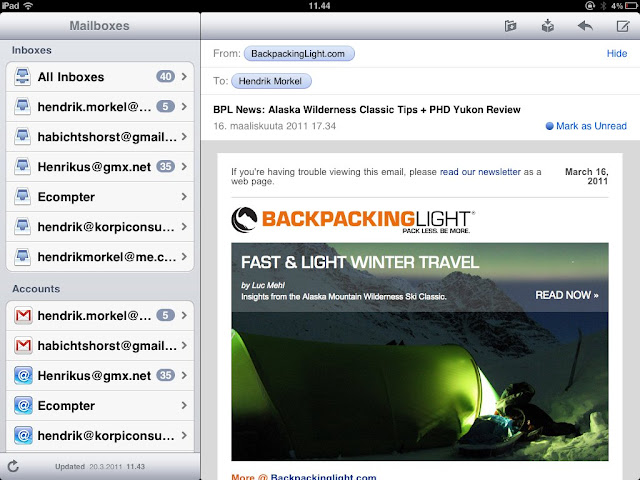Open the Fast & Light Winter Travel image
Image resolution: width=640 pixels, height=480 pixels.
tap(420, 352)
